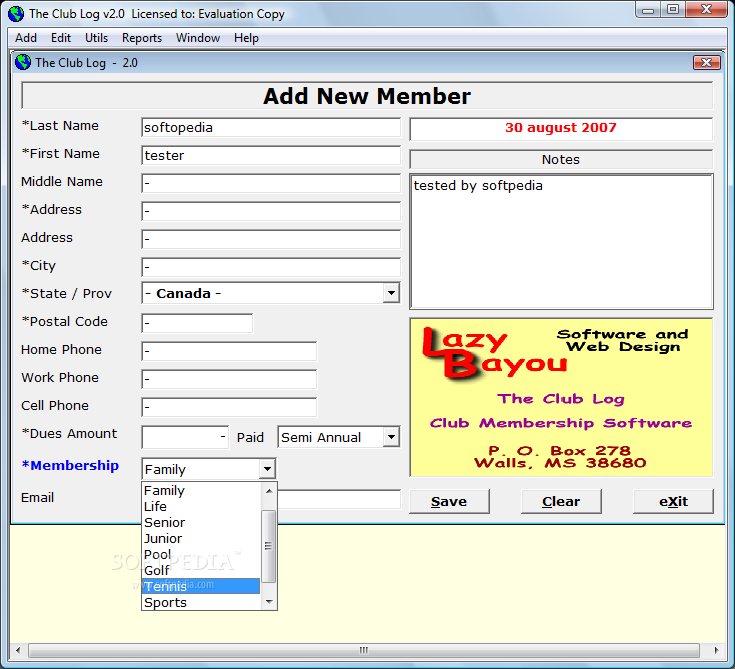This screenshot has width=735, height=669.
Task: Click the Work Phone field
Action: 229,379
